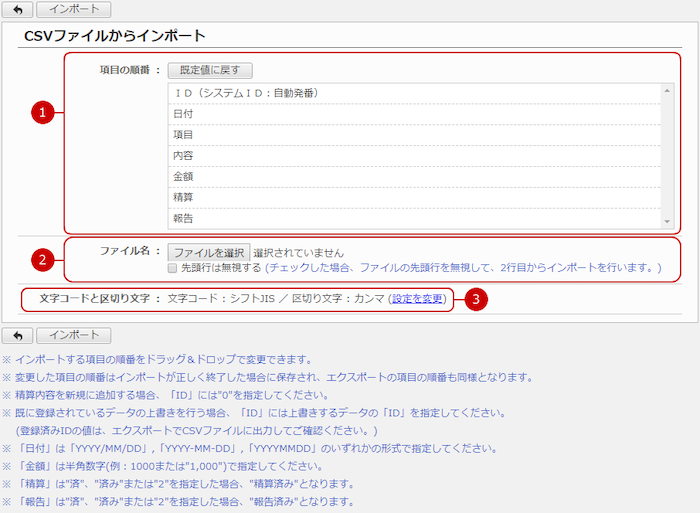The height and width of the screenshot is (513, 700).
Task: Select the 項目 item in the order list
Action: tap(184, 135)
